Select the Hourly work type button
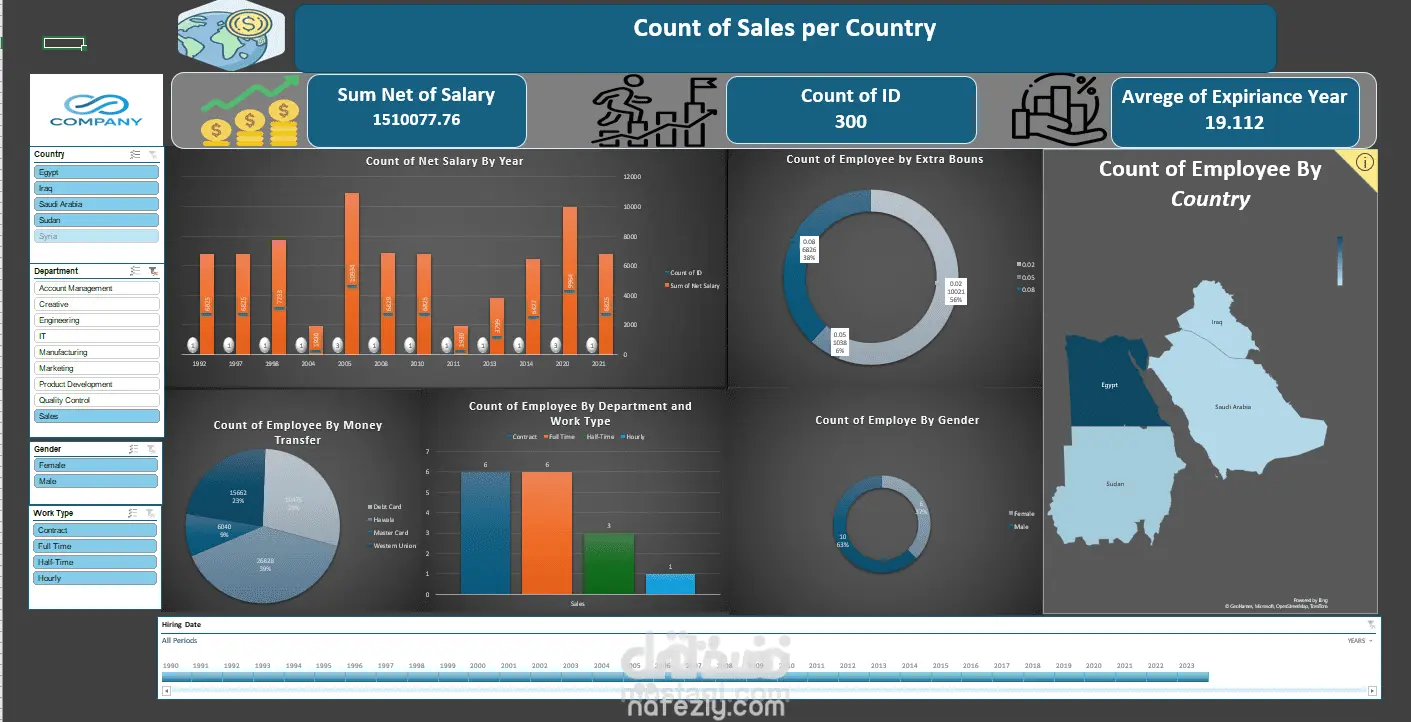The image size is (1411, 722). tap(96, 578)
